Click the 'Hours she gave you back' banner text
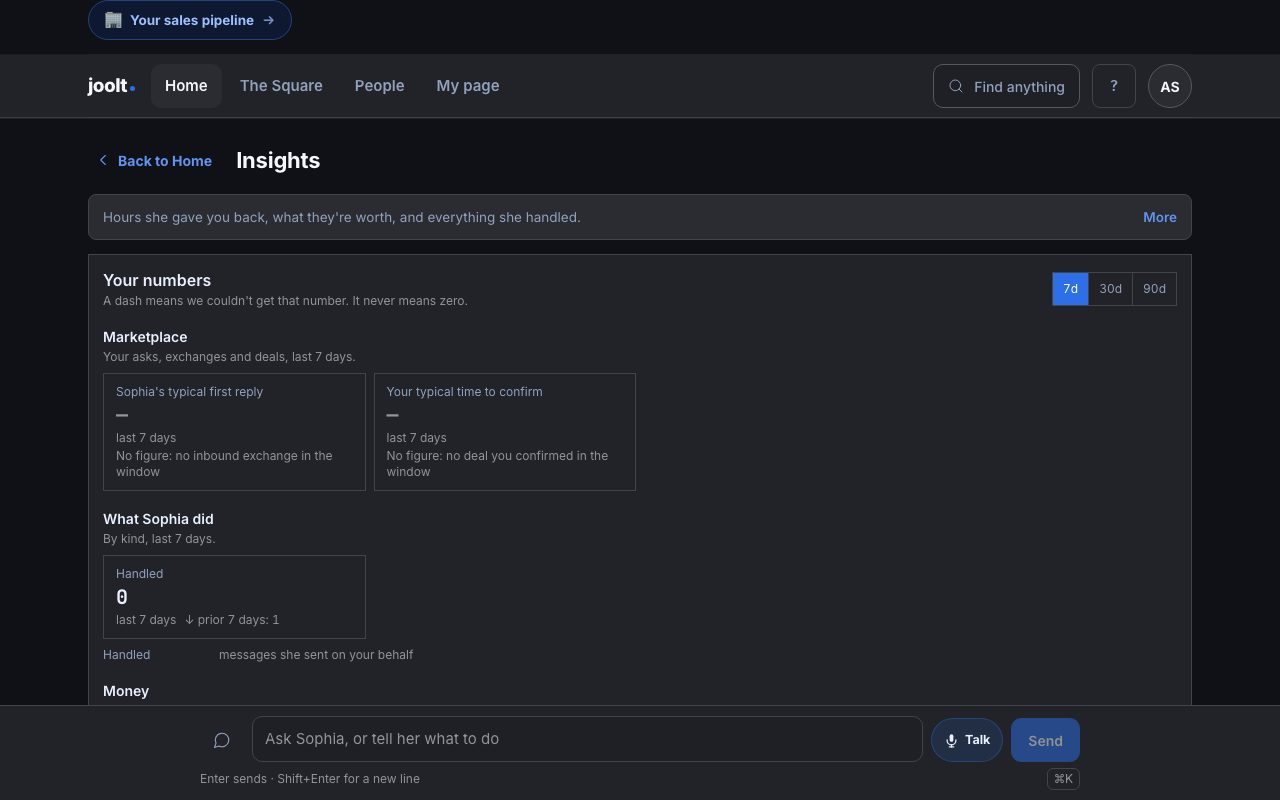 point(342,217)
